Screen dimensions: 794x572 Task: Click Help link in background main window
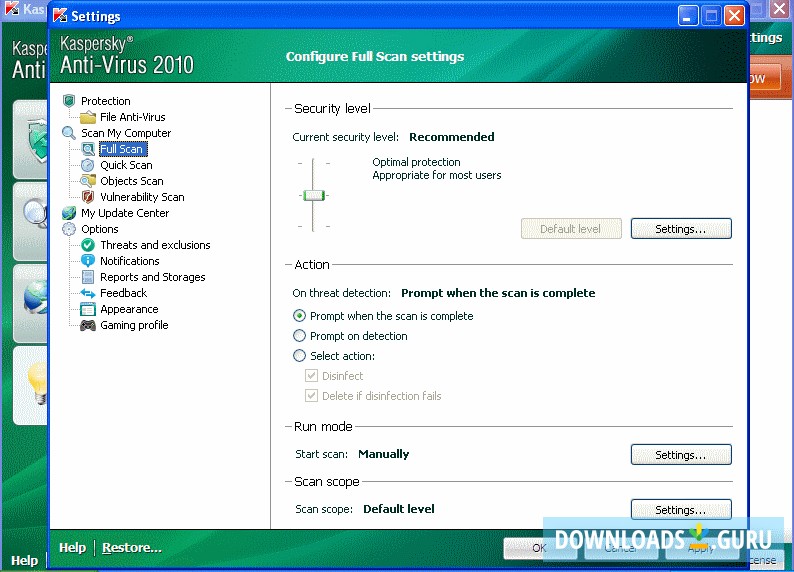coord(24,560)
